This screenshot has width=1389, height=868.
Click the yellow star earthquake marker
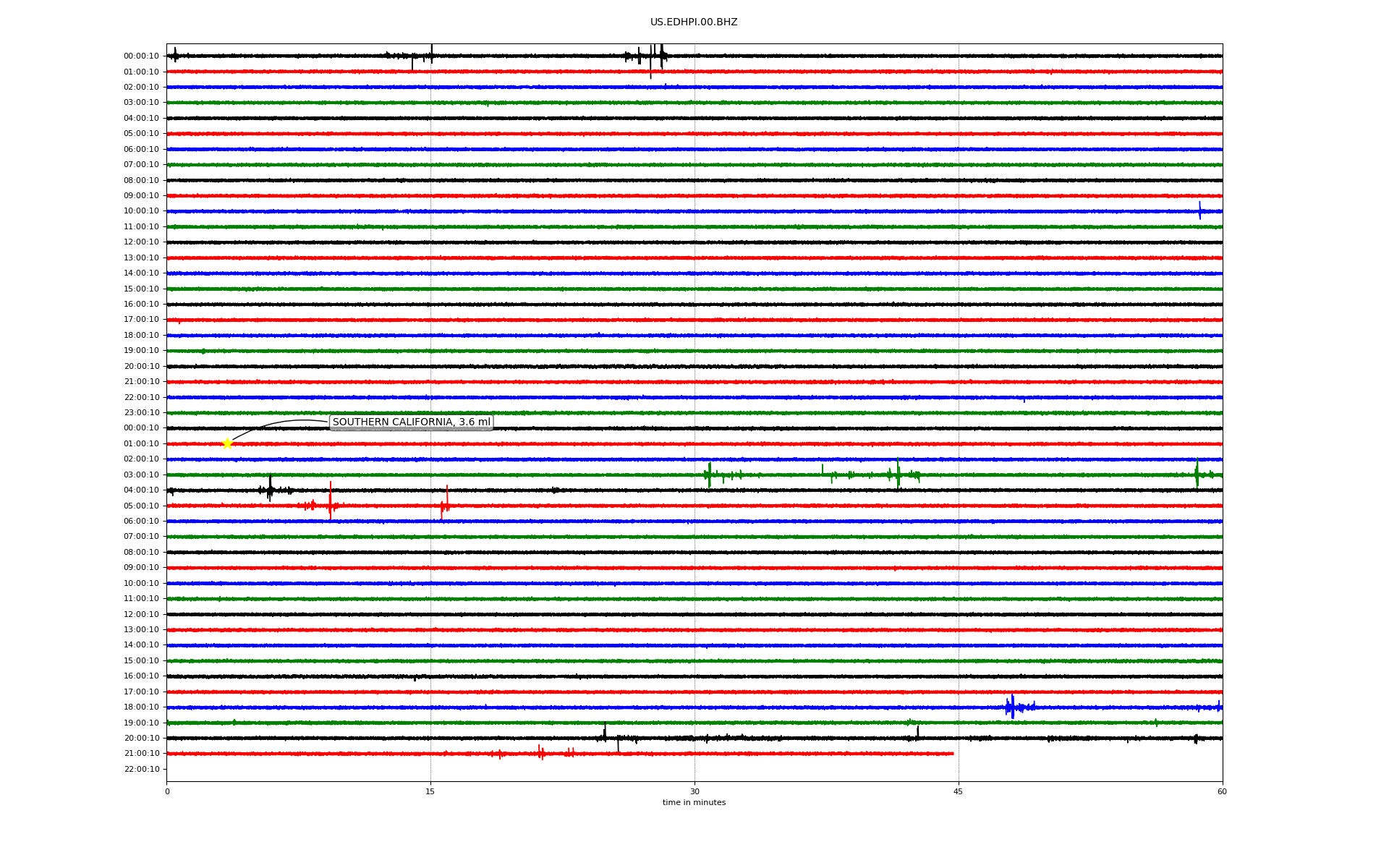(227, 443)
